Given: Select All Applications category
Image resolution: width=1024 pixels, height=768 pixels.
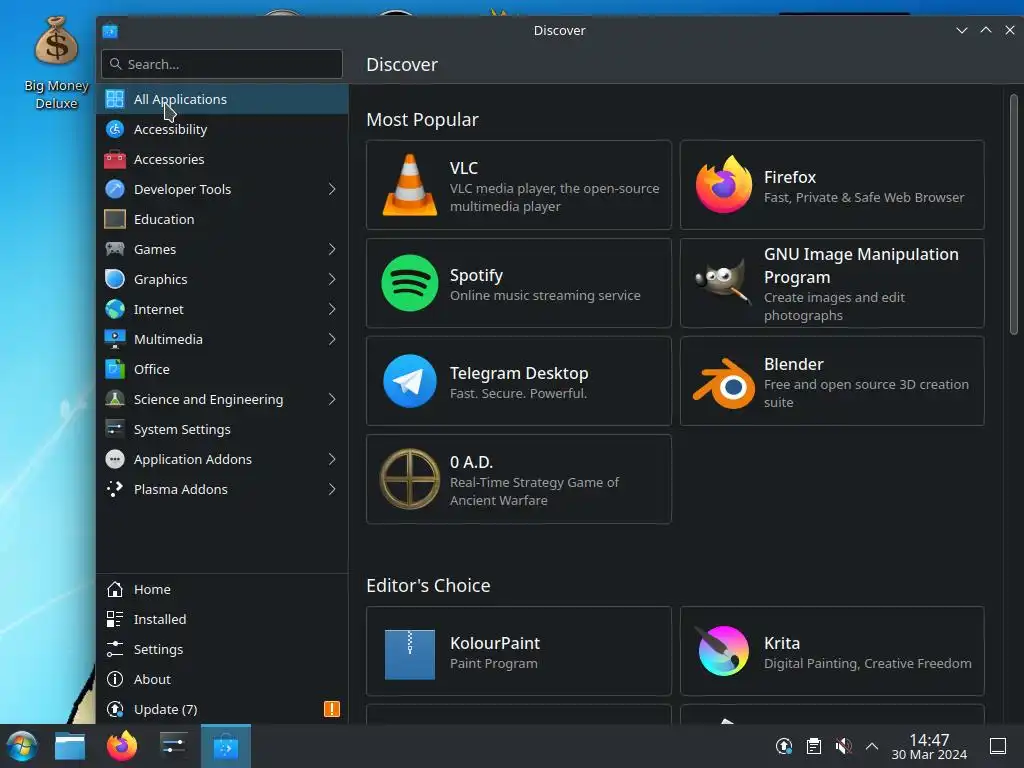Looking at the screenshot, I should point(222,99).
